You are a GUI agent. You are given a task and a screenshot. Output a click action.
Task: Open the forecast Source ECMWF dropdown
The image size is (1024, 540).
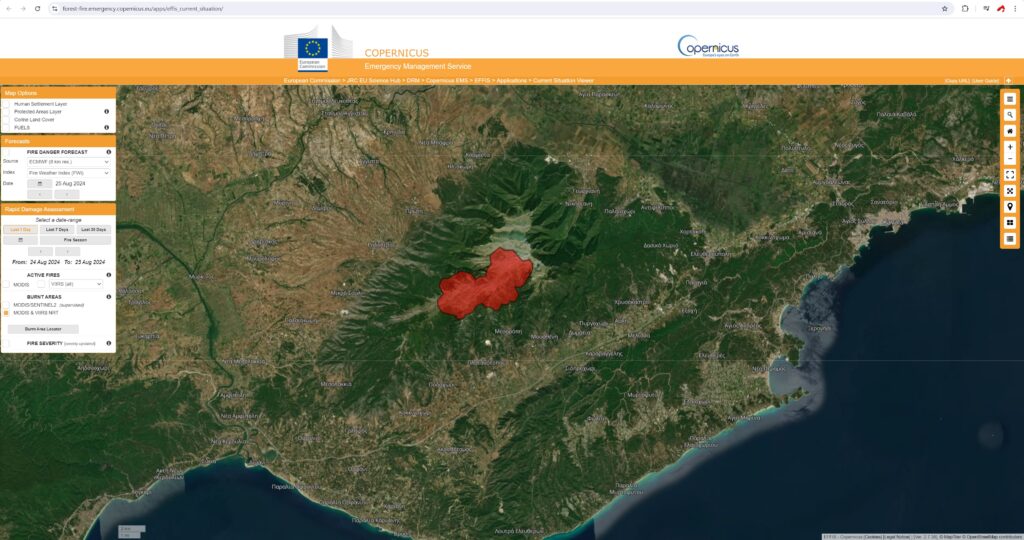(x=68, y=161)
